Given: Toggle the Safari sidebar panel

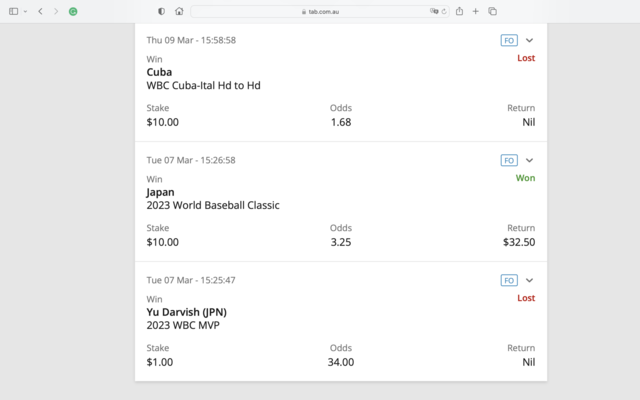Looking at the screenshot, I should (x=13, y=11).
